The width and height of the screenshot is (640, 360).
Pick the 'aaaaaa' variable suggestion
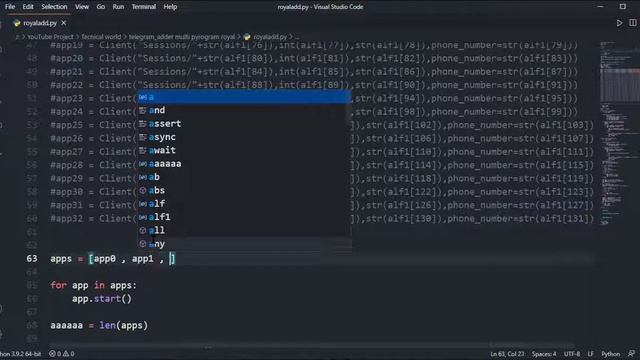coord(244,164)
